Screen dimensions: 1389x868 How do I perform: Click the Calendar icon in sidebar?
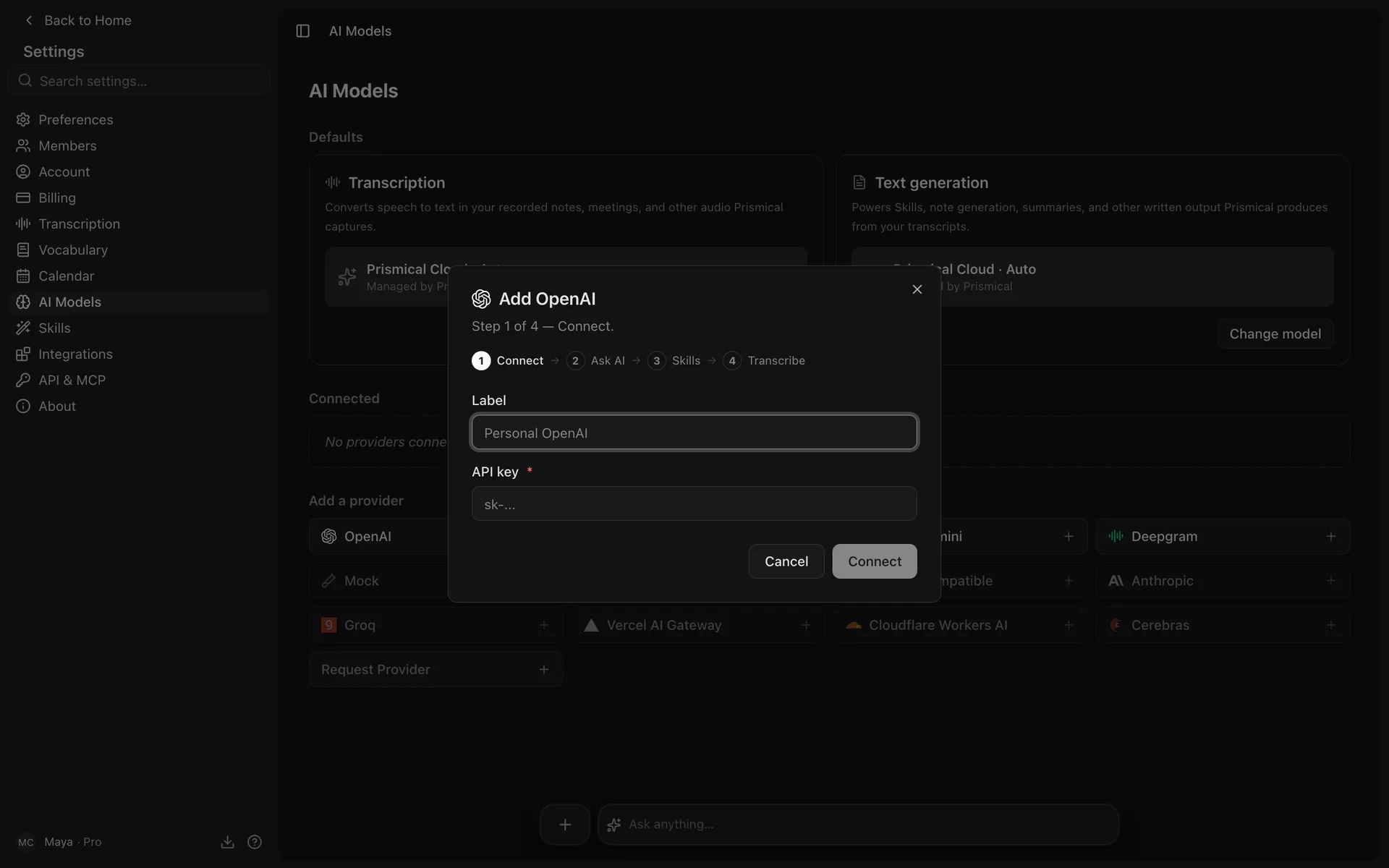coord(23,276)
